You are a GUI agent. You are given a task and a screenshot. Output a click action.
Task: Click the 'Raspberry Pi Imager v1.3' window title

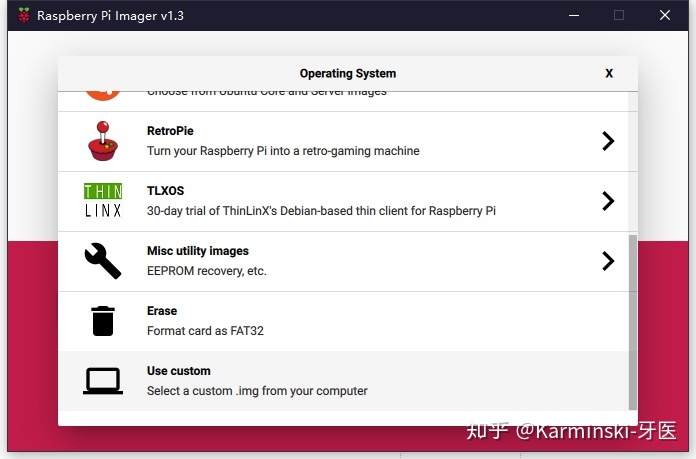click(110, 16)
